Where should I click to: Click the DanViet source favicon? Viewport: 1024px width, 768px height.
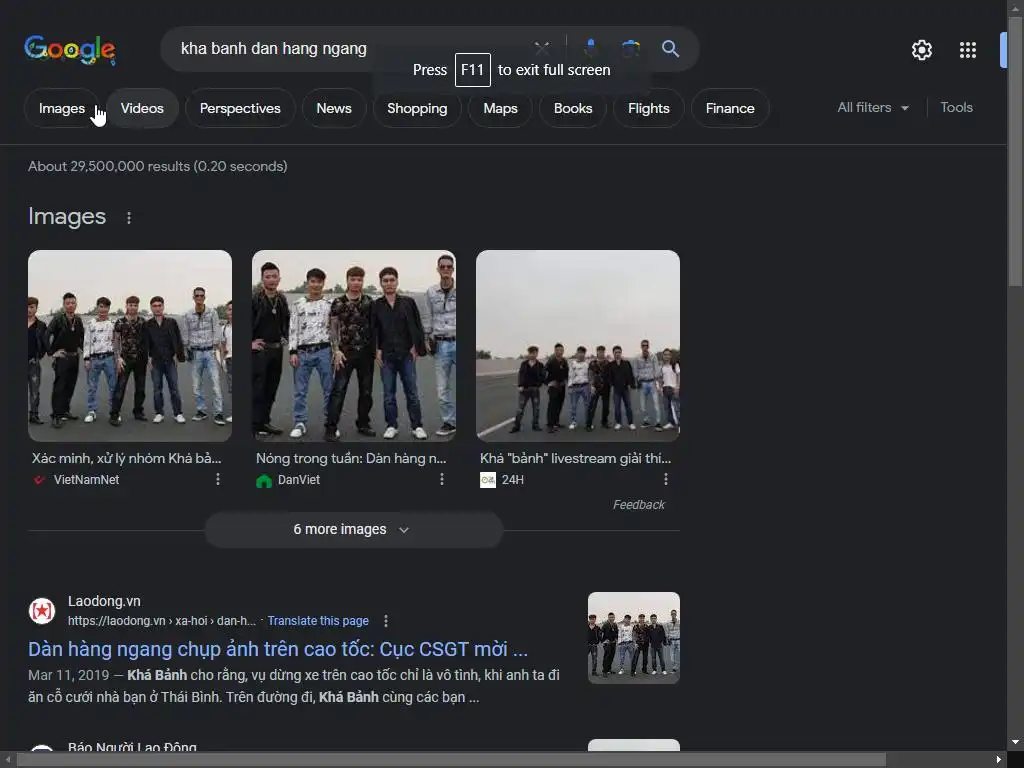click(264, 481)
